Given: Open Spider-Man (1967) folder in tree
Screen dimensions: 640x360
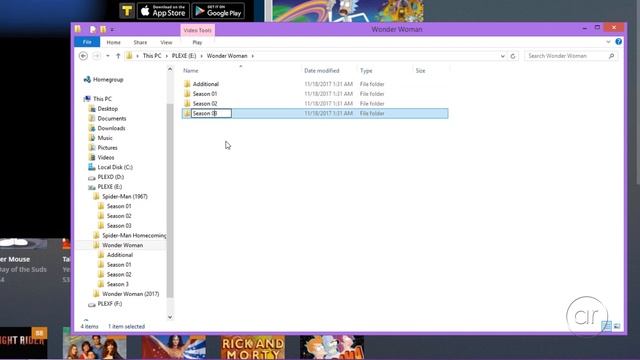Looking at the screenshot, I should coord(124,197).
